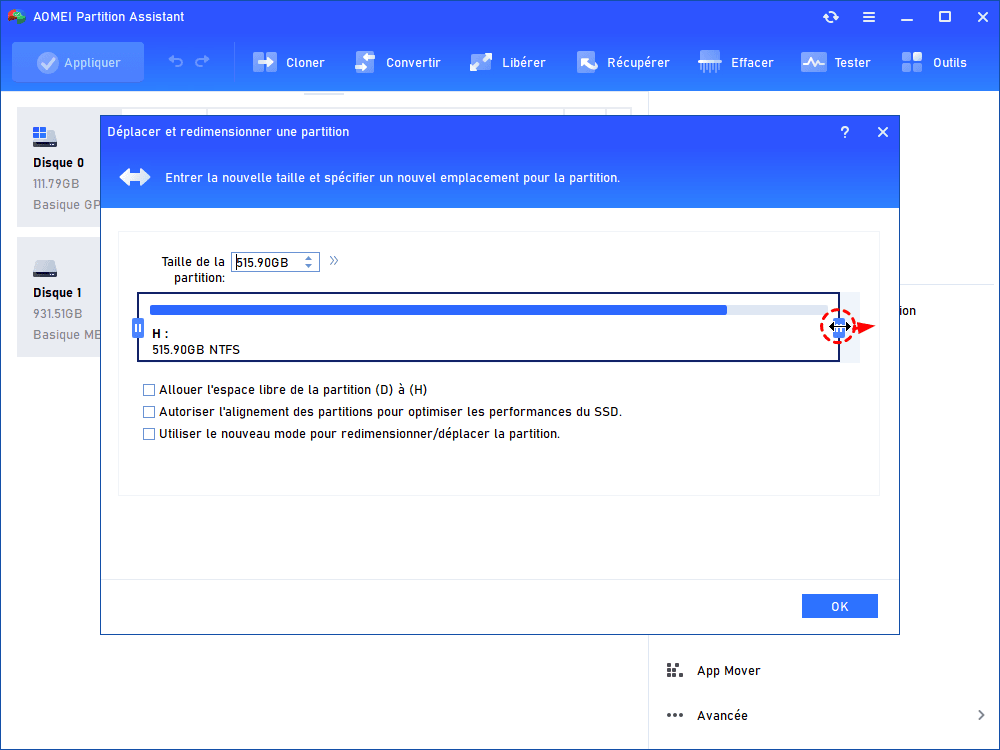Click the Disque 1 931.51GB size text

(57, 314)
